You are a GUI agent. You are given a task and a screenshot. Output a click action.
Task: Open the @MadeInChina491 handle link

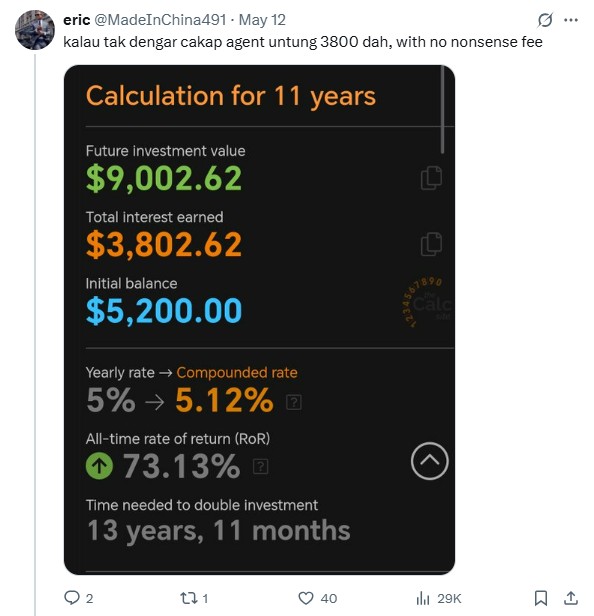click(160, 20)
